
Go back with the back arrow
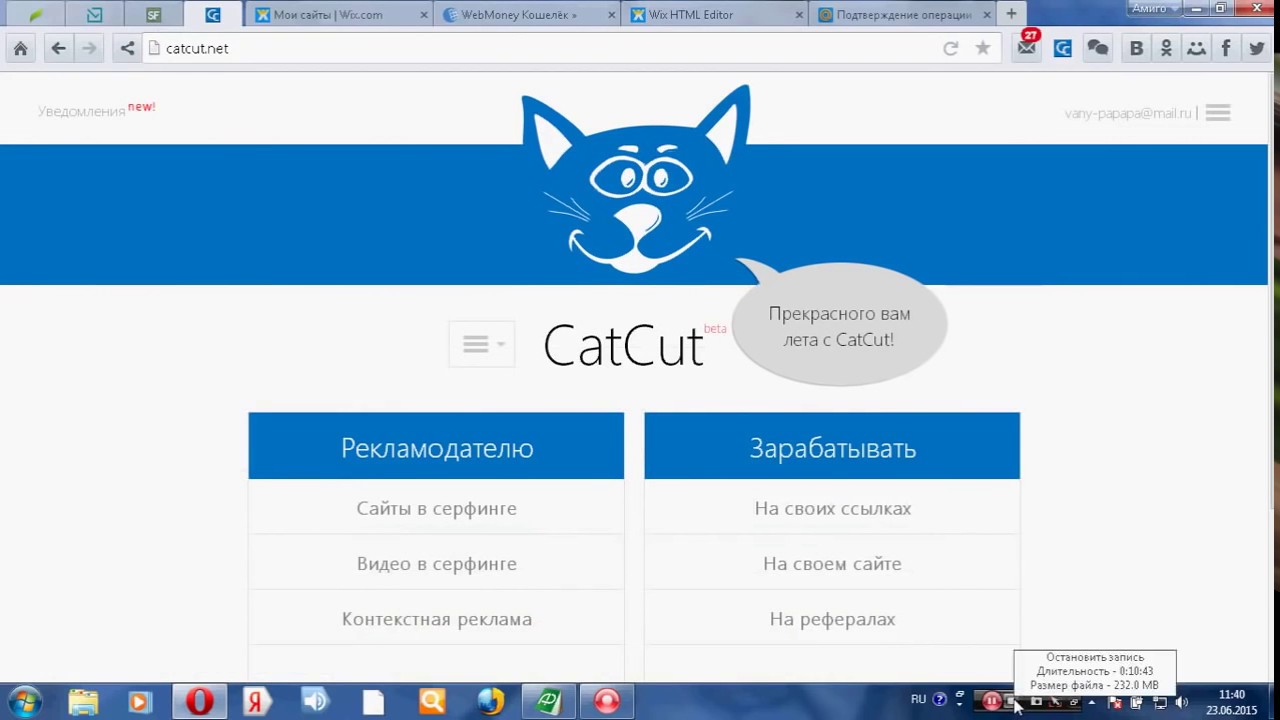58,48
